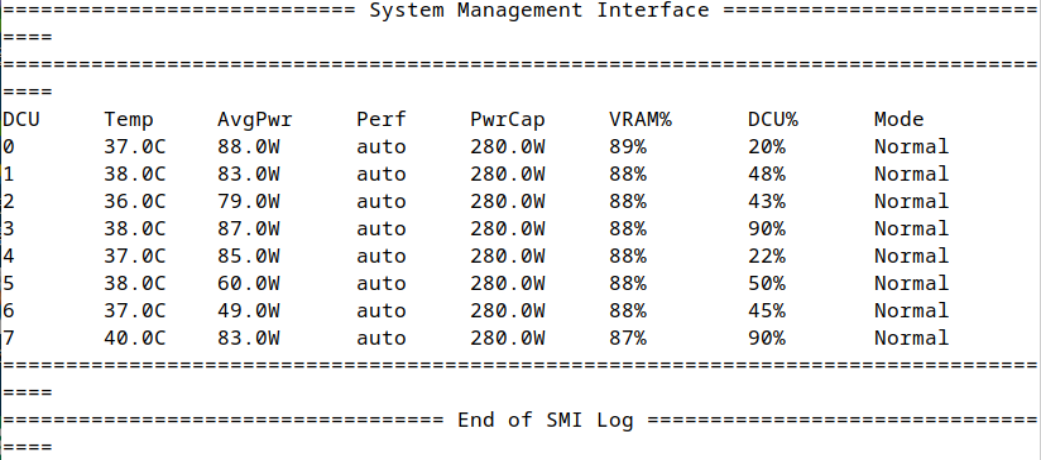Click the 22% DCU usage for DCU 4
Image resolution: width=1041 pixels, height=461 pixels.
click(767, 256)
